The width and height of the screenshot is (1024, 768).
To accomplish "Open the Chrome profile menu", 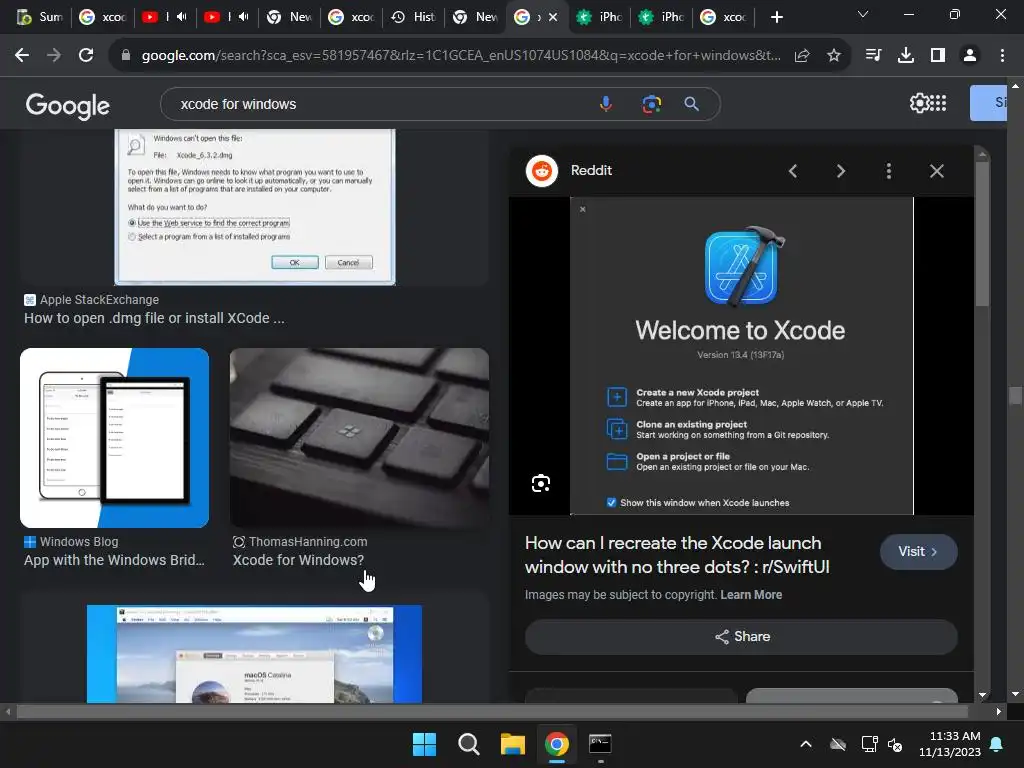I will pyautogui.click(x=970, y=56).
